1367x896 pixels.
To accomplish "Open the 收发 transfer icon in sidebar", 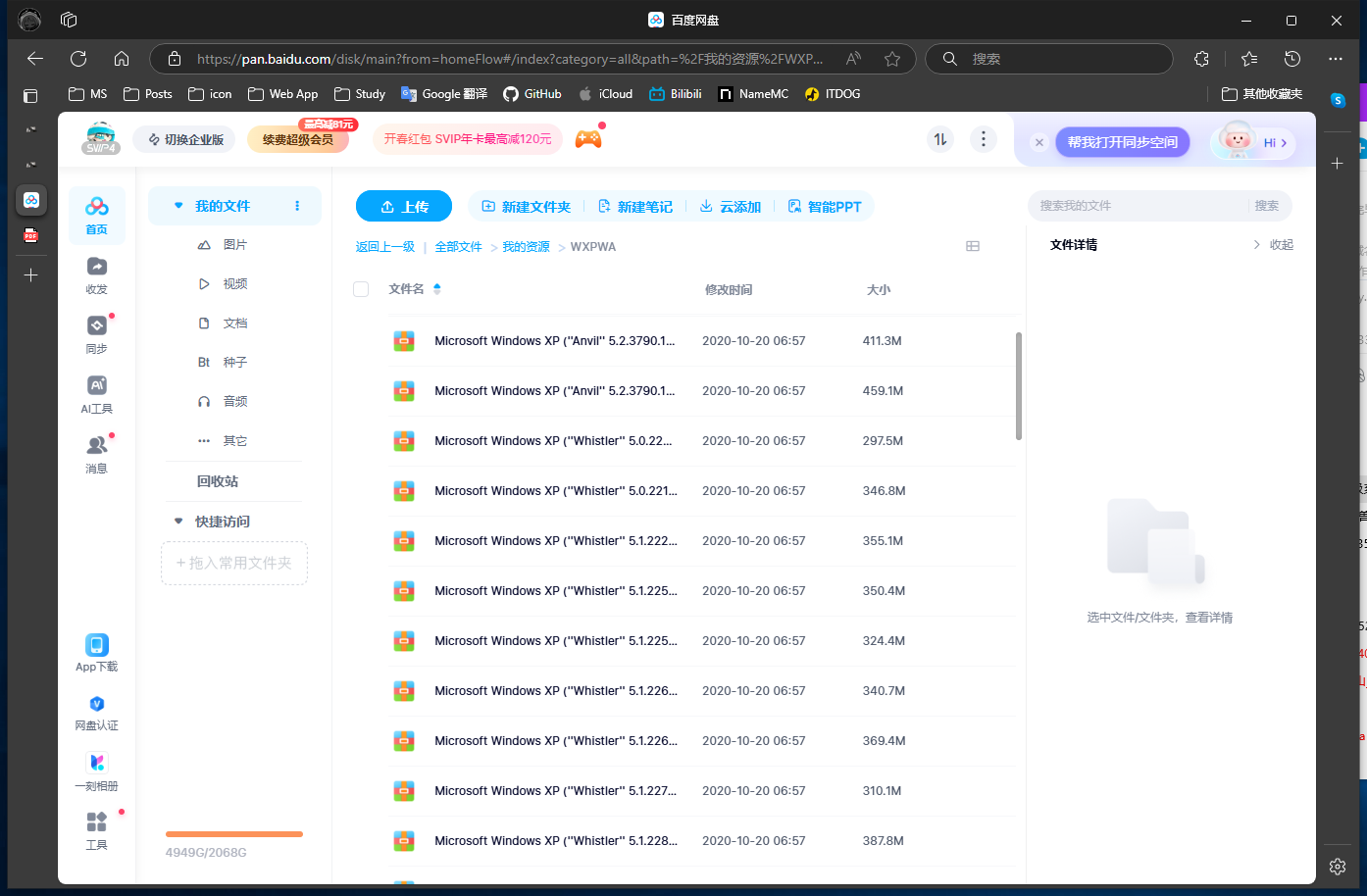I will click(x=96, y=268).
